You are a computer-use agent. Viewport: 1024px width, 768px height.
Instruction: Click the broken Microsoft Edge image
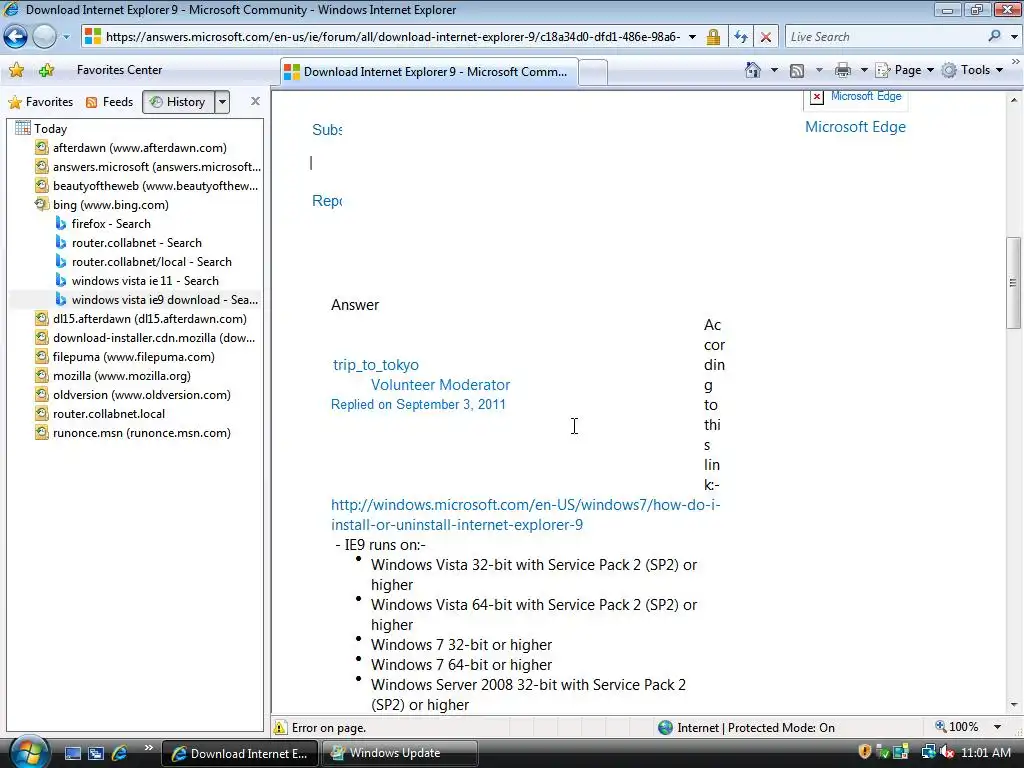[816, 97]
